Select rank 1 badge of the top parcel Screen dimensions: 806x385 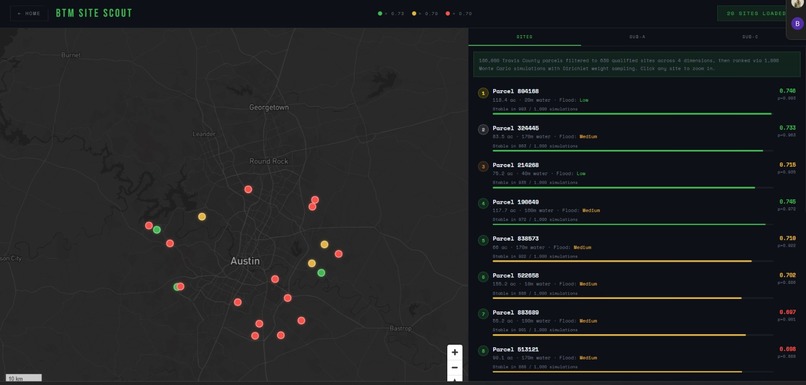pos(483,93)
